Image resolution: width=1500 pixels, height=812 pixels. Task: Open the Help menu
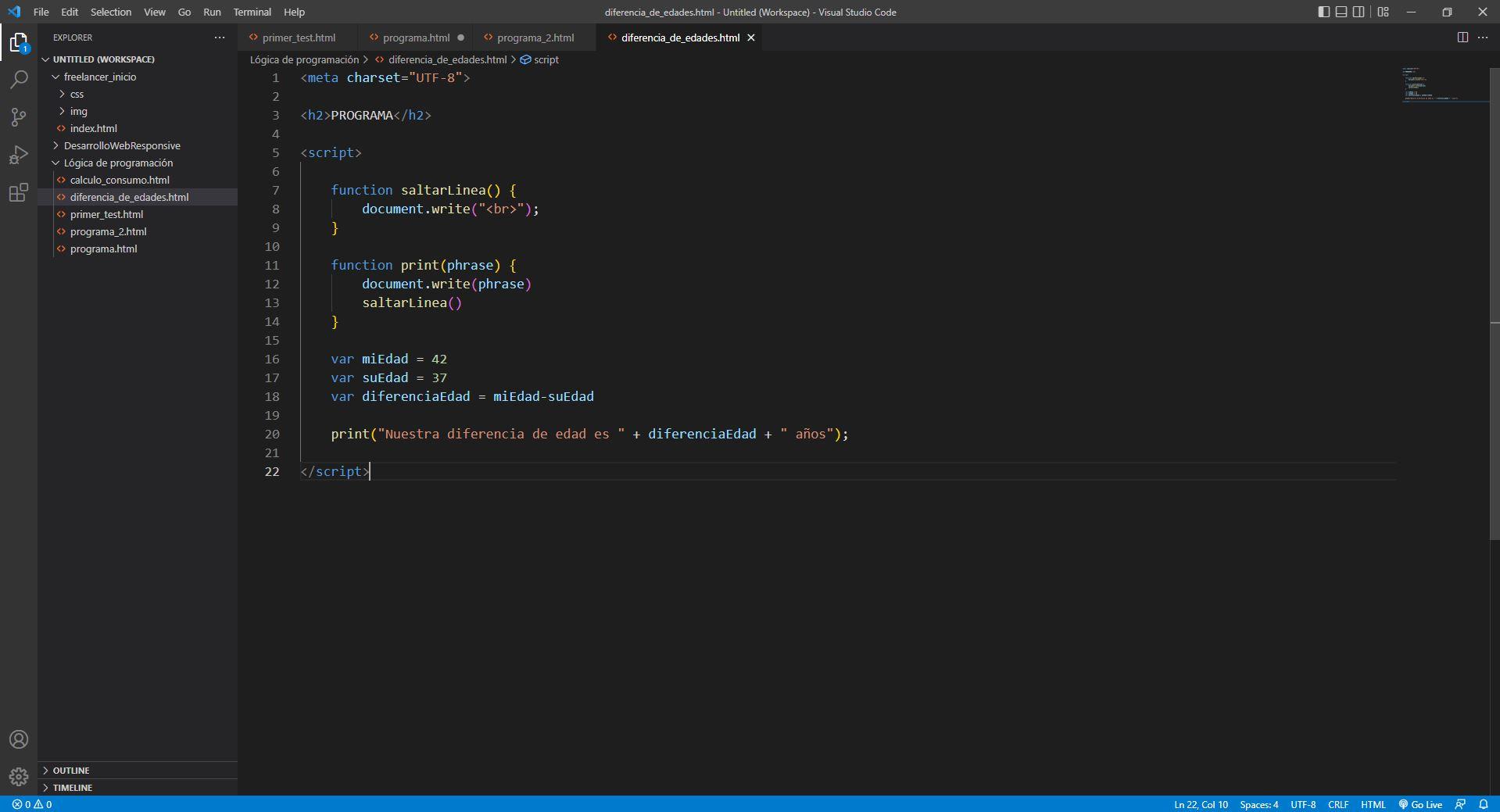click(295, 12)
